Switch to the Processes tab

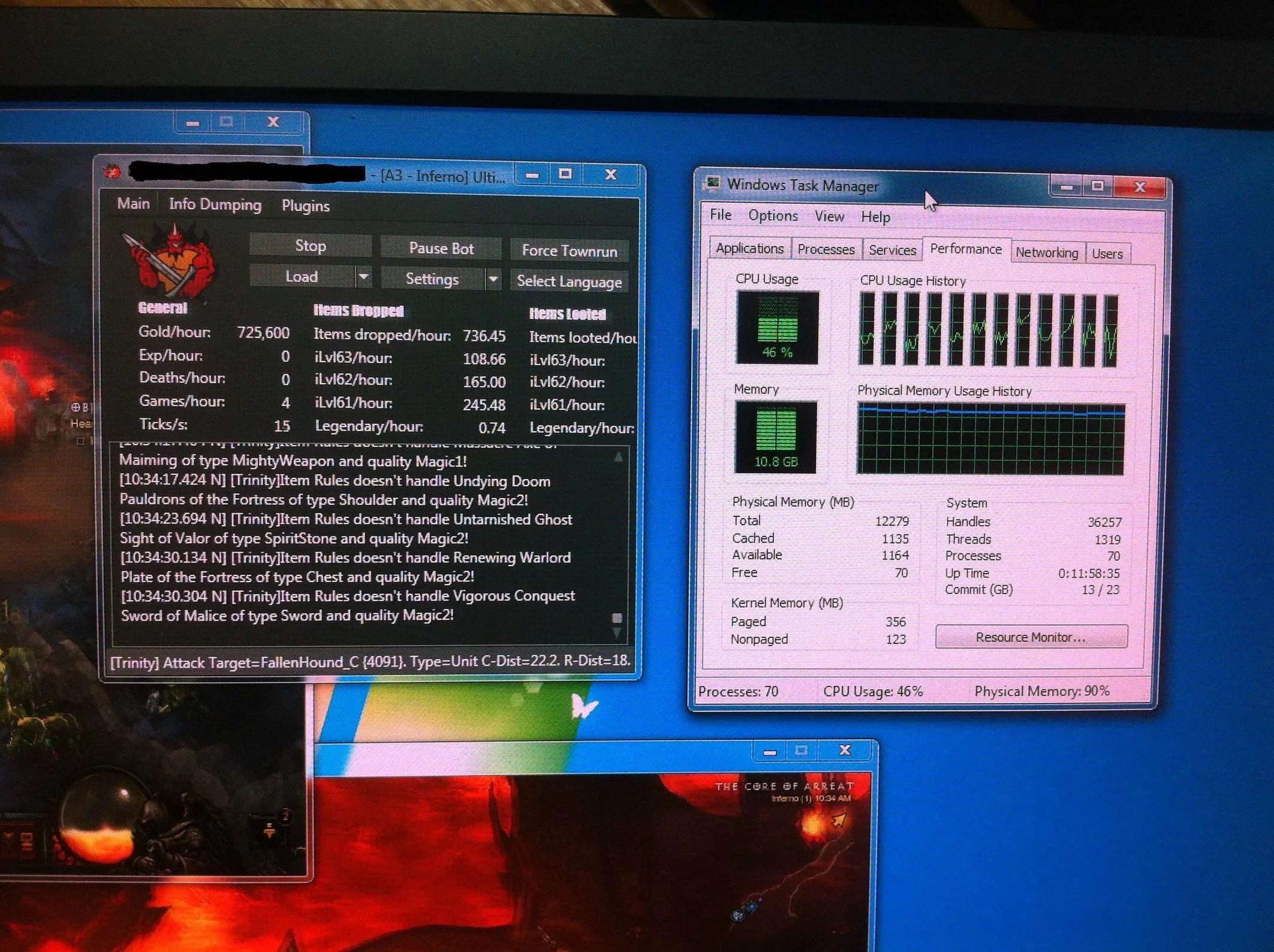(826, 249)
